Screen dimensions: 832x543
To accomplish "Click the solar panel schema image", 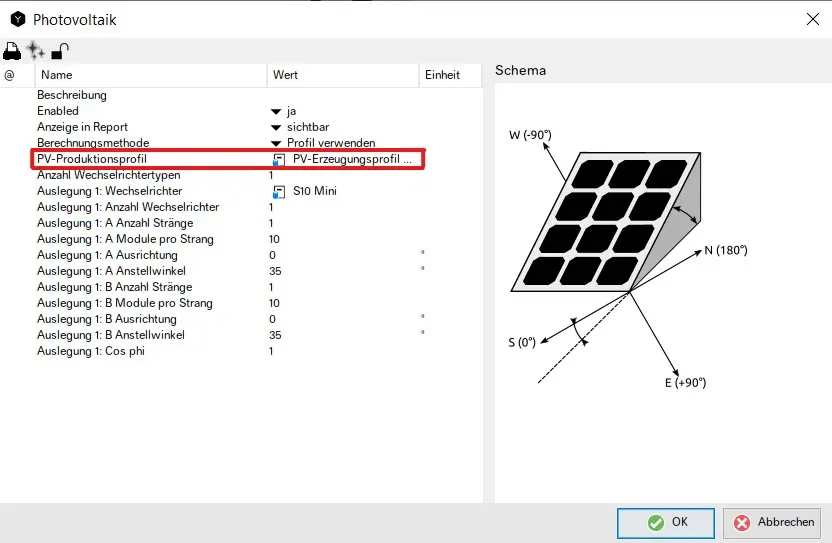I will (626, 259).
